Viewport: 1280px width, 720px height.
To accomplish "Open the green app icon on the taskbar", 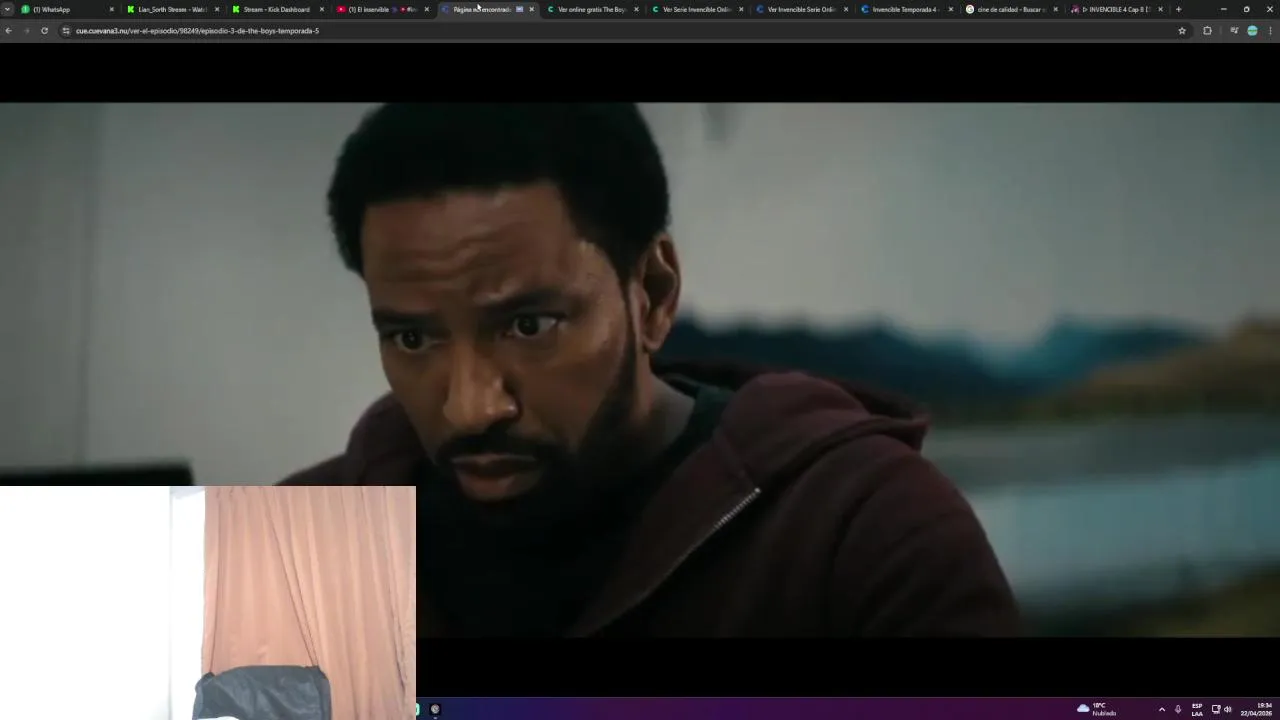I will pos(418,709).
